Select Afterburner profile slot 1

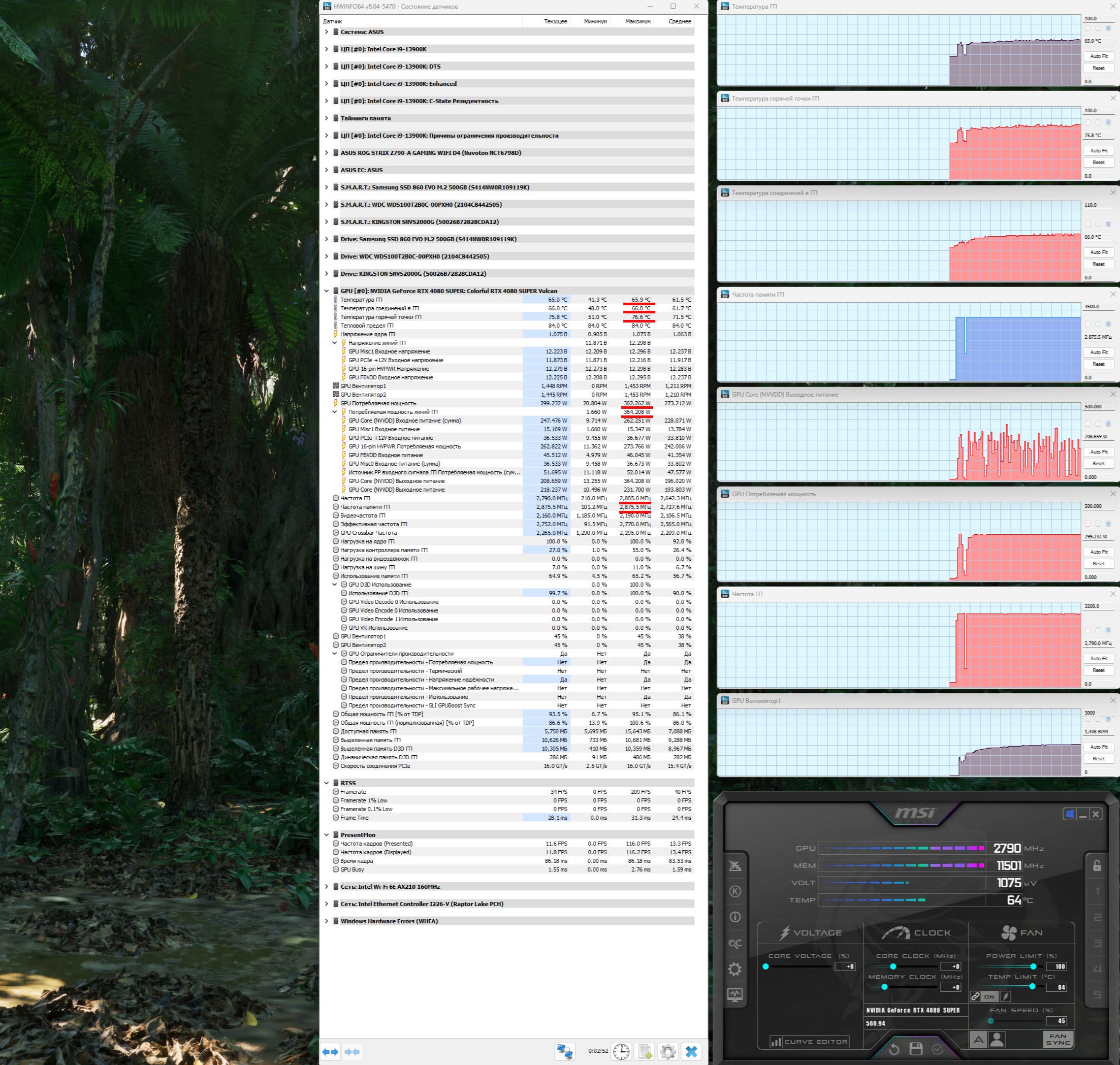point(1097,892)
